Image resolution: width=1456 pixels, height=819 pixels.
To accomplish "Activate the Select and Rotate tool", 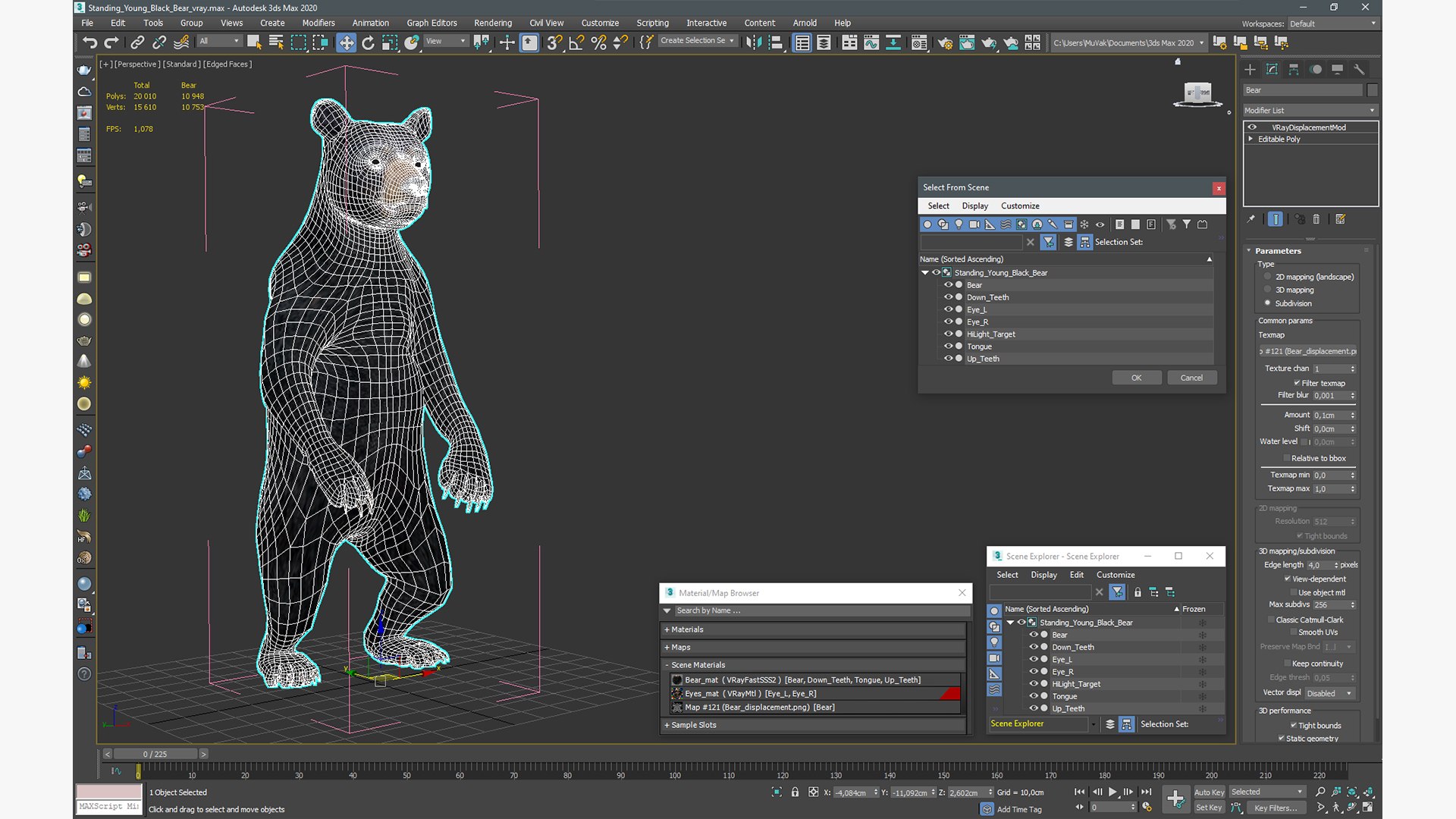I will [368, 42].
